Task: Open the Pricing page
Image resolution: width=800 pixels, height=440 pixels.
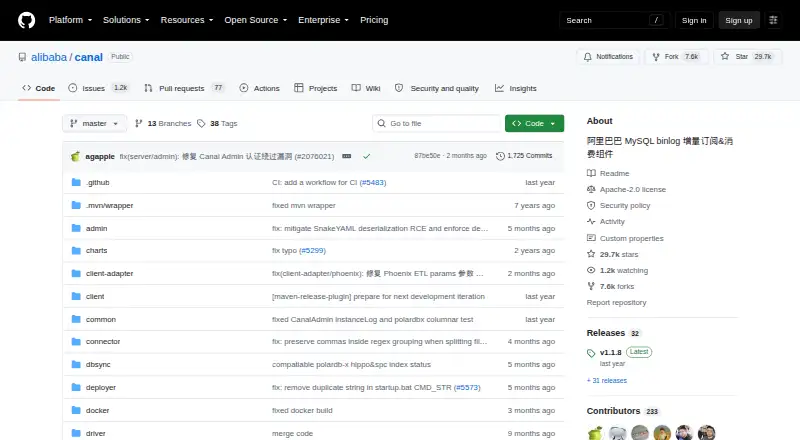Action: pyautogui.click(x=374, y=20)
